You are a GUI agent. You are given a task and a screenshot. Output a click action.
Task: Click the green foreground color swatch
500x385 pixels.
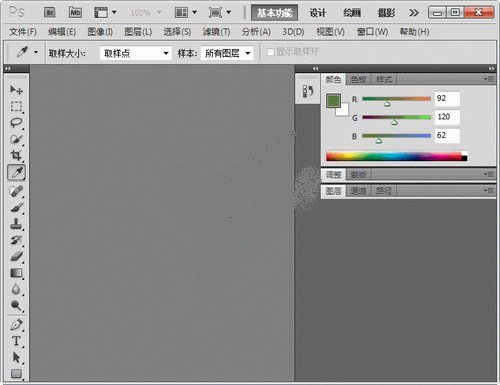[333, 101]
